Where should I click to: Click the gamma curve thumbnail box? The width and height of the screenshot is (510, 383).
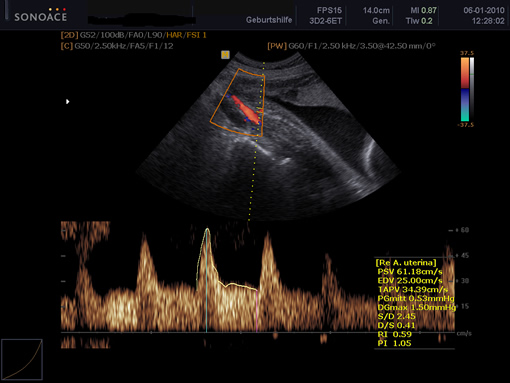point(22,359)
